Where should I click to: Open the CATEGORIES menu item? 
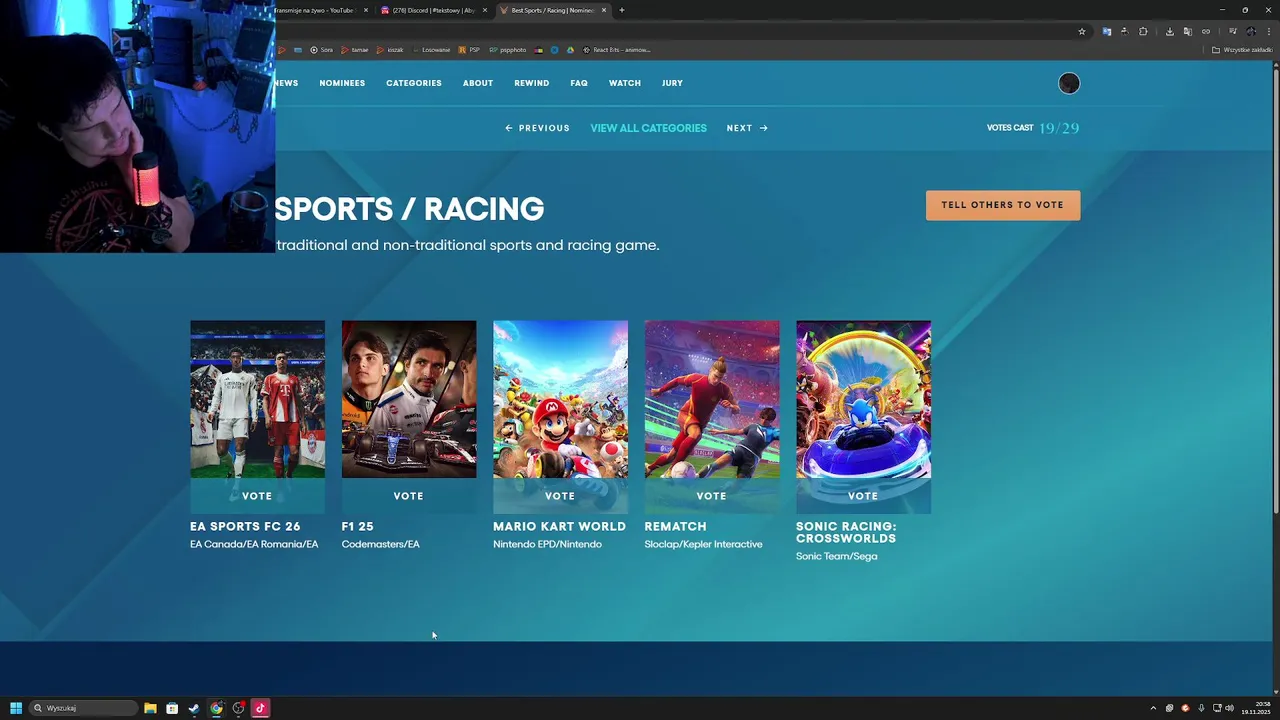(x=414, y=83)
